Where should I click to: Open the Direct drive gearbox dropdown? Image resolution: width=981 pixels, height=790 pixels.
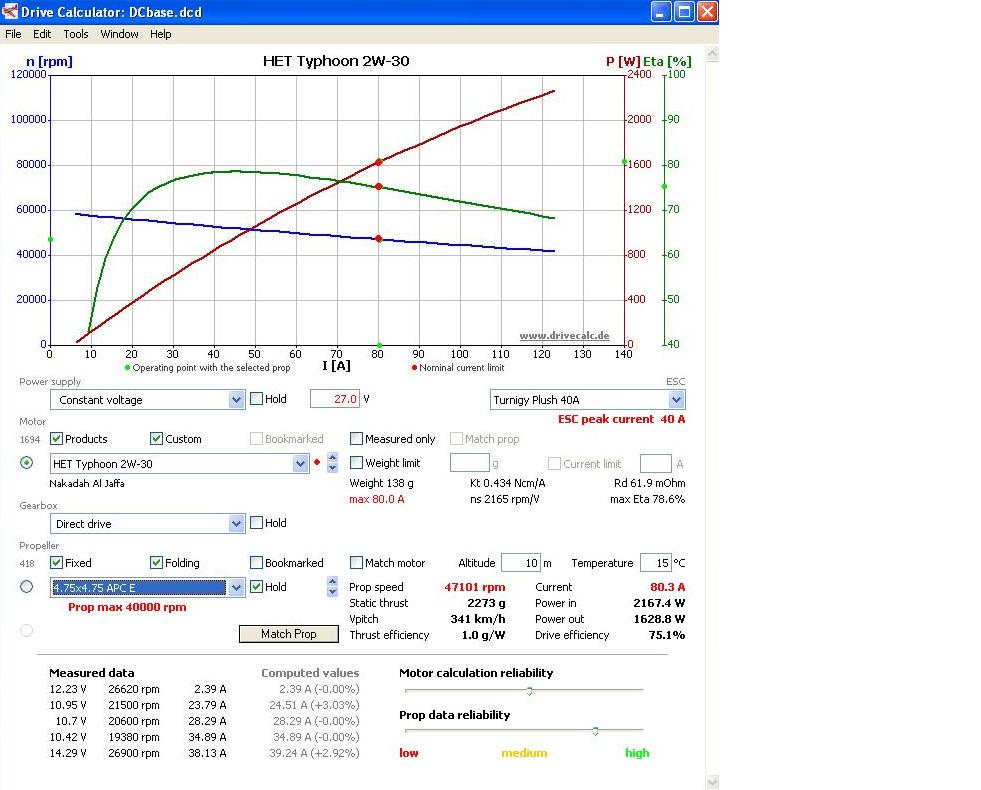point(236,524)
